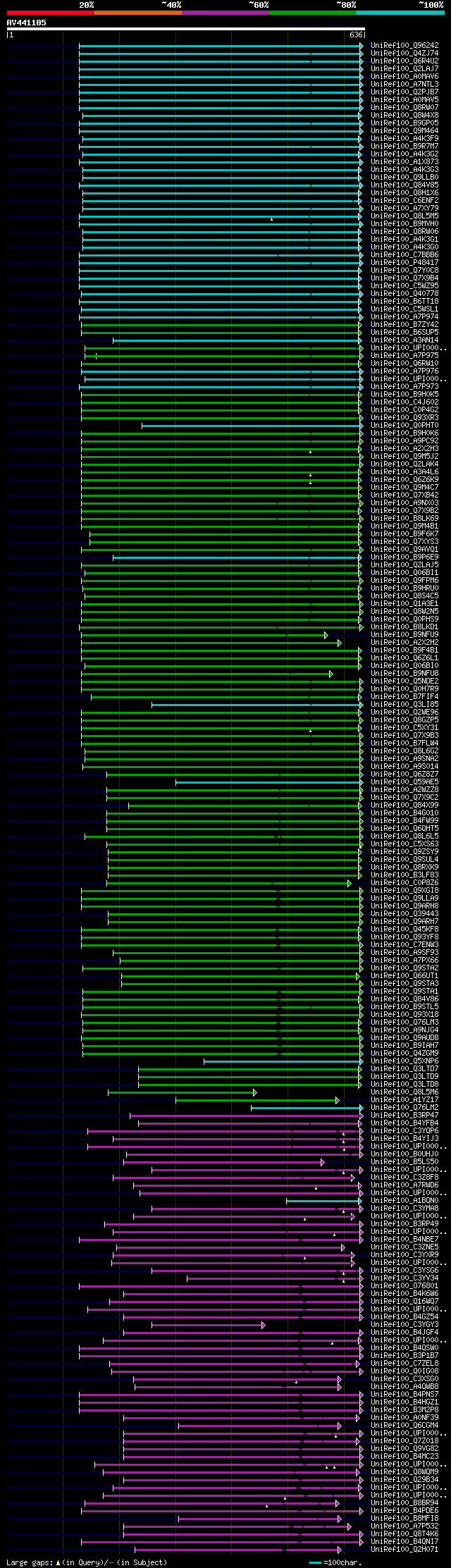
Task: Select the UniRef100_Q9M464 label
Action: click(404, 130)
